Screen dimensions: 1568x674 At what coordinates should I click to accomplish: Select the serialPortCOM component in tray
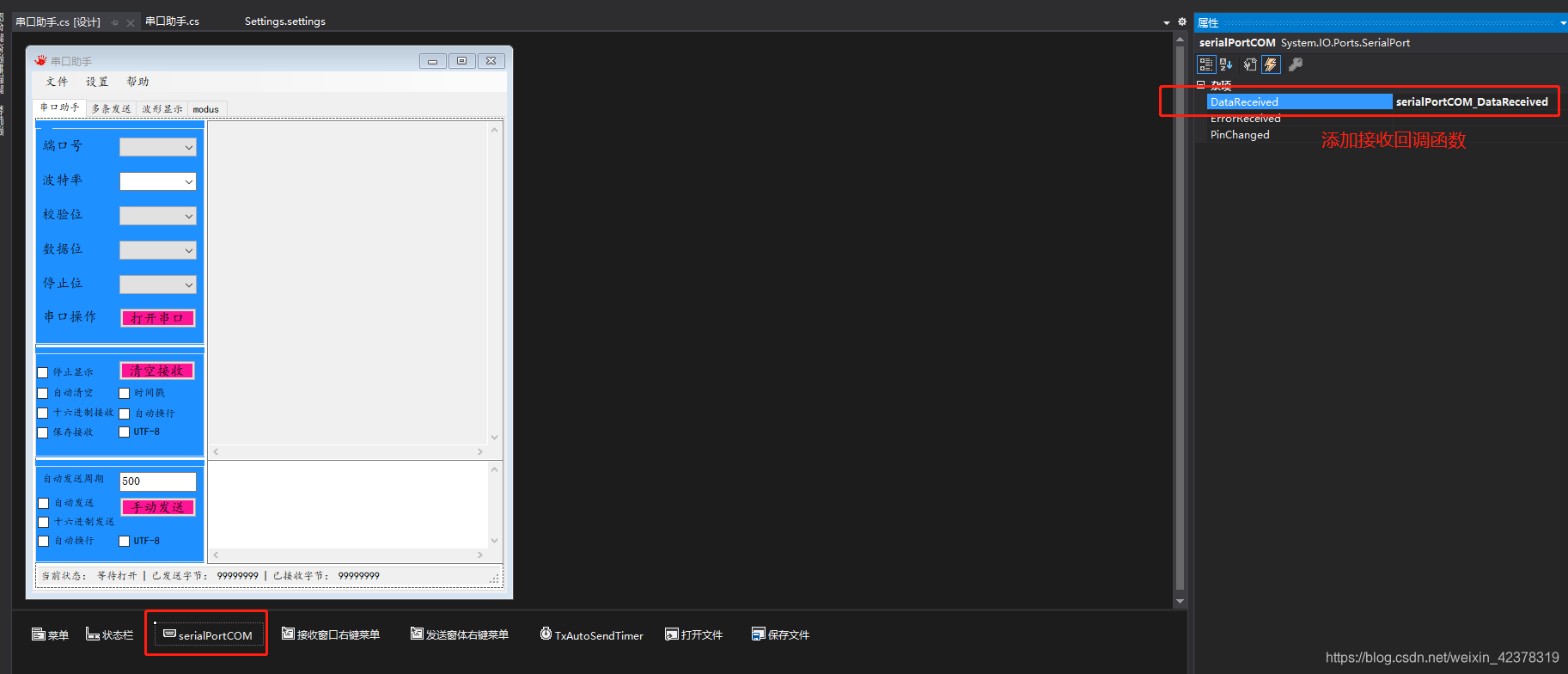point(207,634)
